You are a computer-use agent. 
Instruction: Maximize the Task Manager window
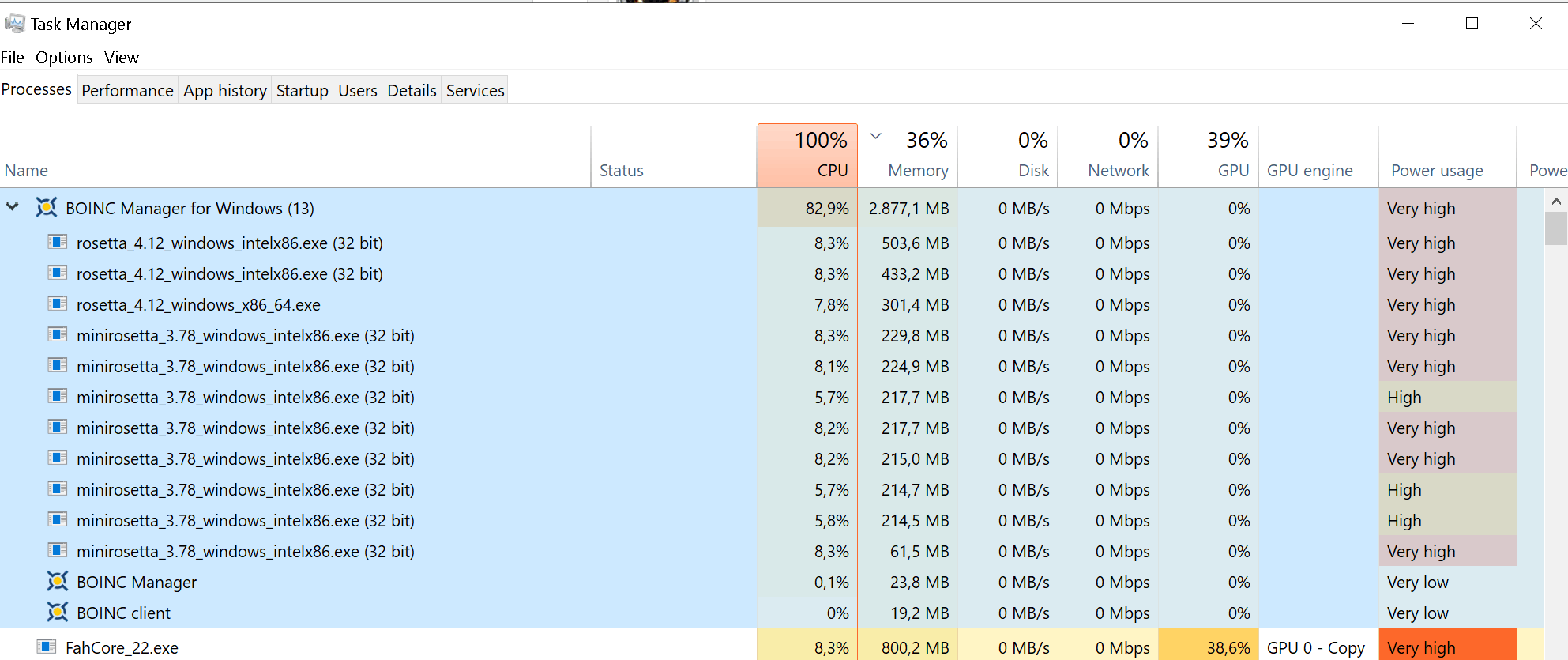tap(1472, 24)
